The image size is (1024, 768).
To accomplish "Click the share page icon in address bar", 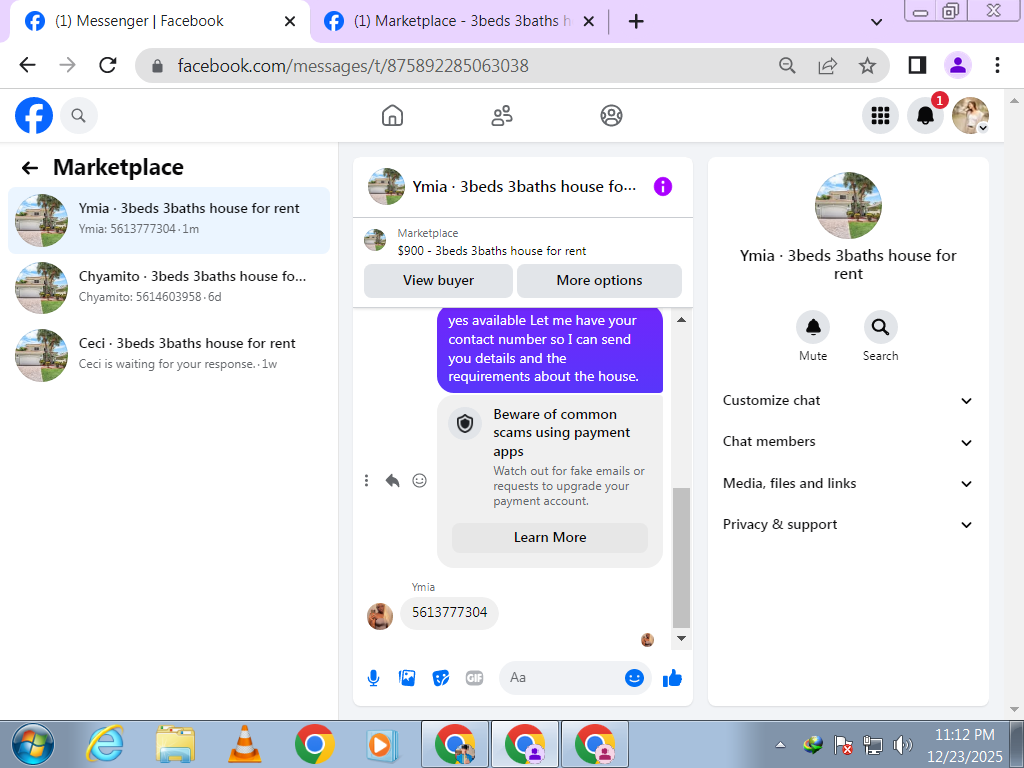I will coord(827,65).
